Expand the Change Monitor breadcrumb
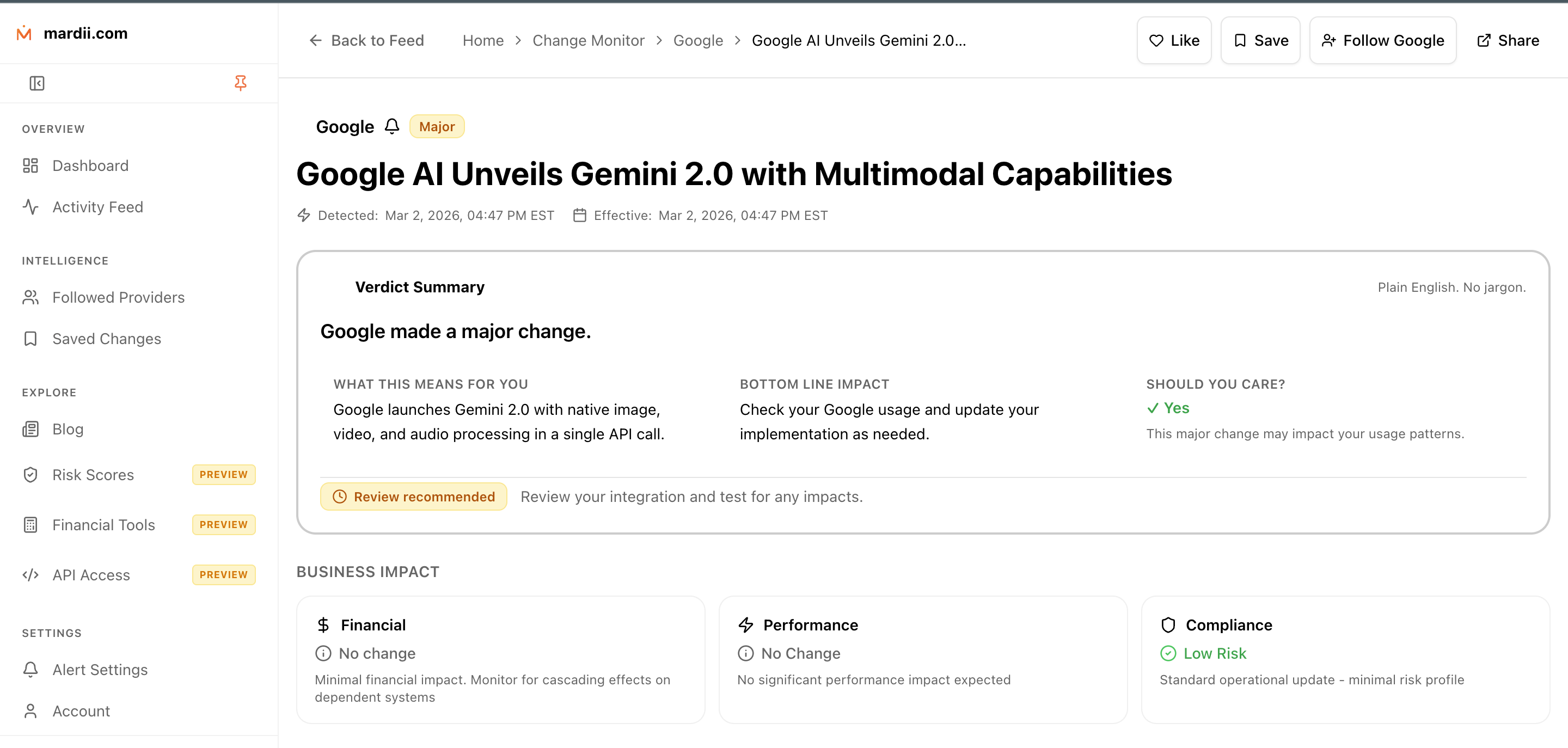The image size is (1568, 748). [x=588, y=40]
